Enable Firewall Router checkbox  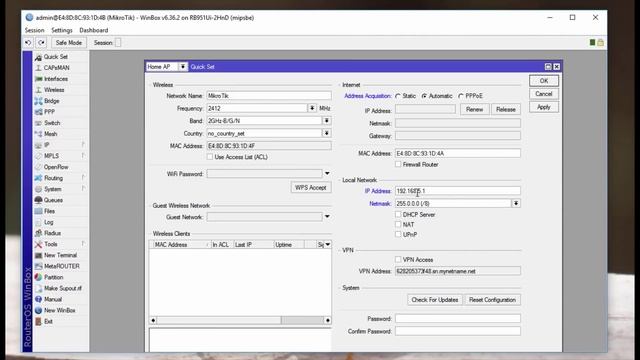(x=398, y=164)
